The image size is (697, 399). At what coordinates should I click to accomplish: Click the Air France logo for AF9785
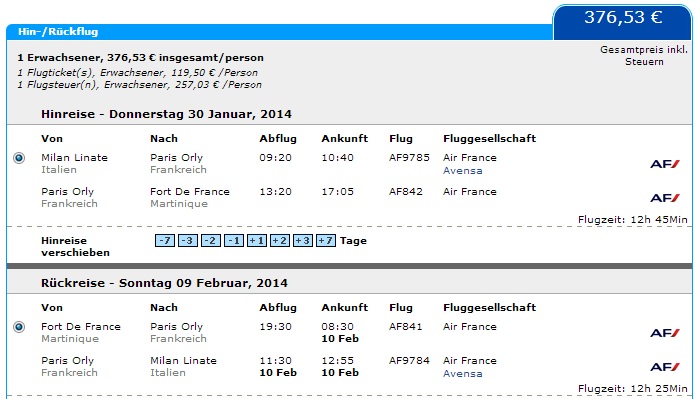click(x=665, y=164)
